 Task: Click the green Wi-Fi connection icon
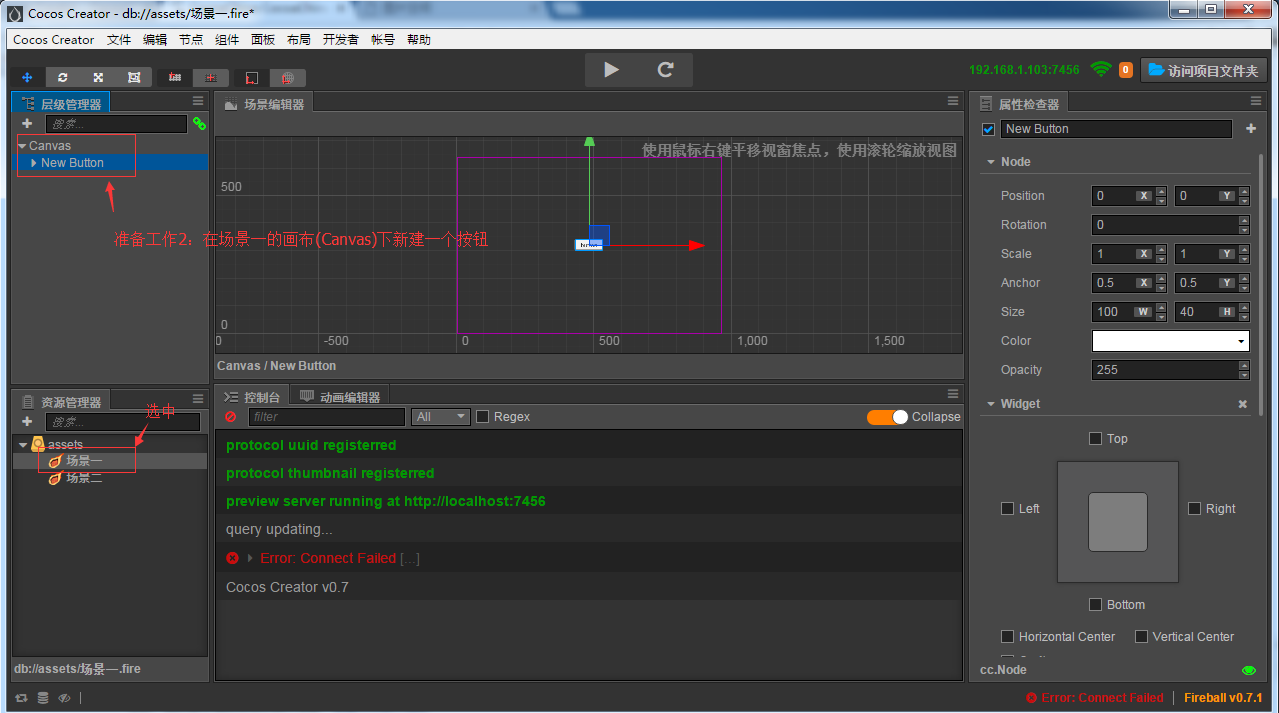coord(1101,69)
